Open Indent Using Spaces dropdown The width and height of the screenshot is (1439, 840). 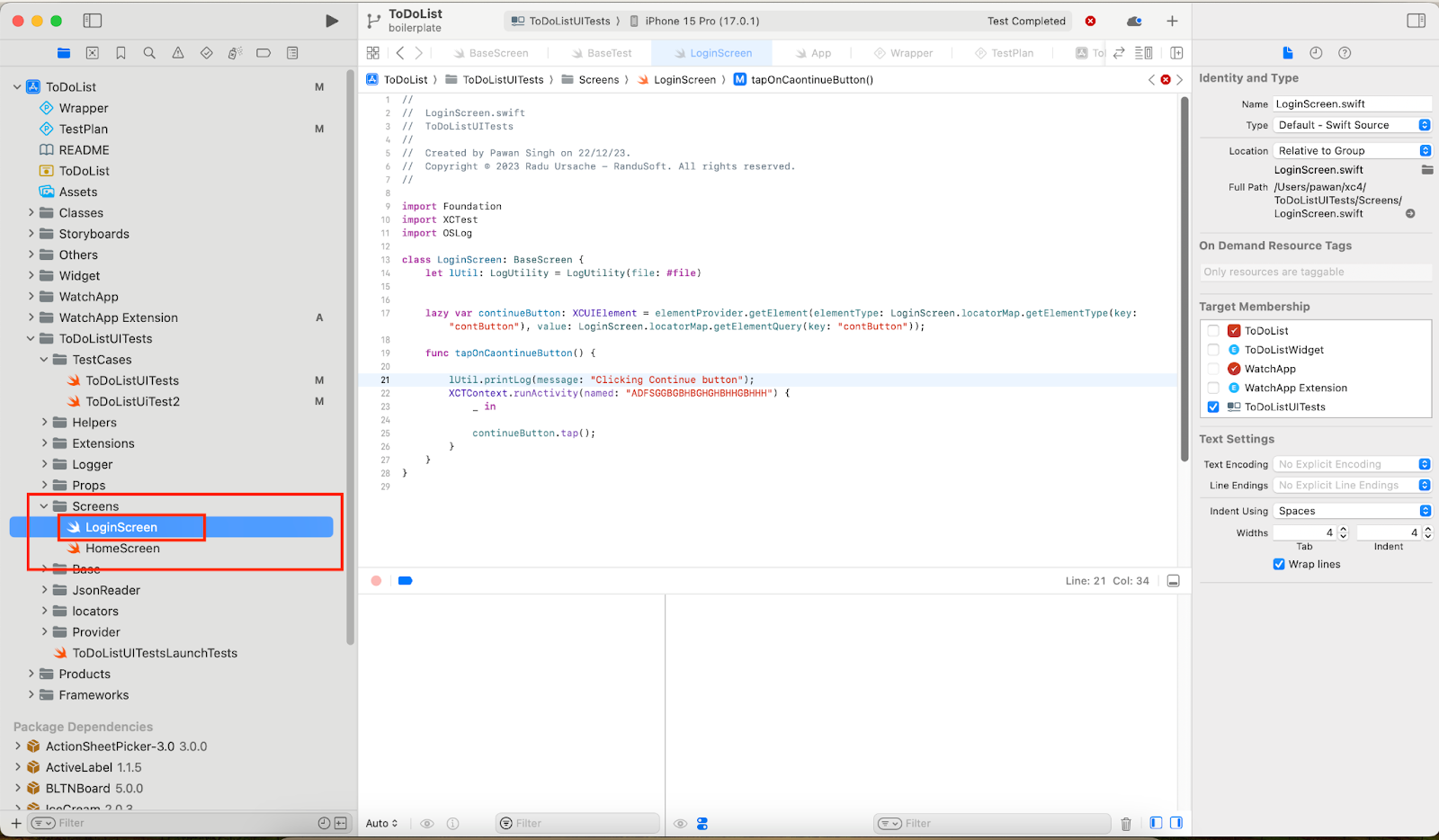coord(1353,511)
